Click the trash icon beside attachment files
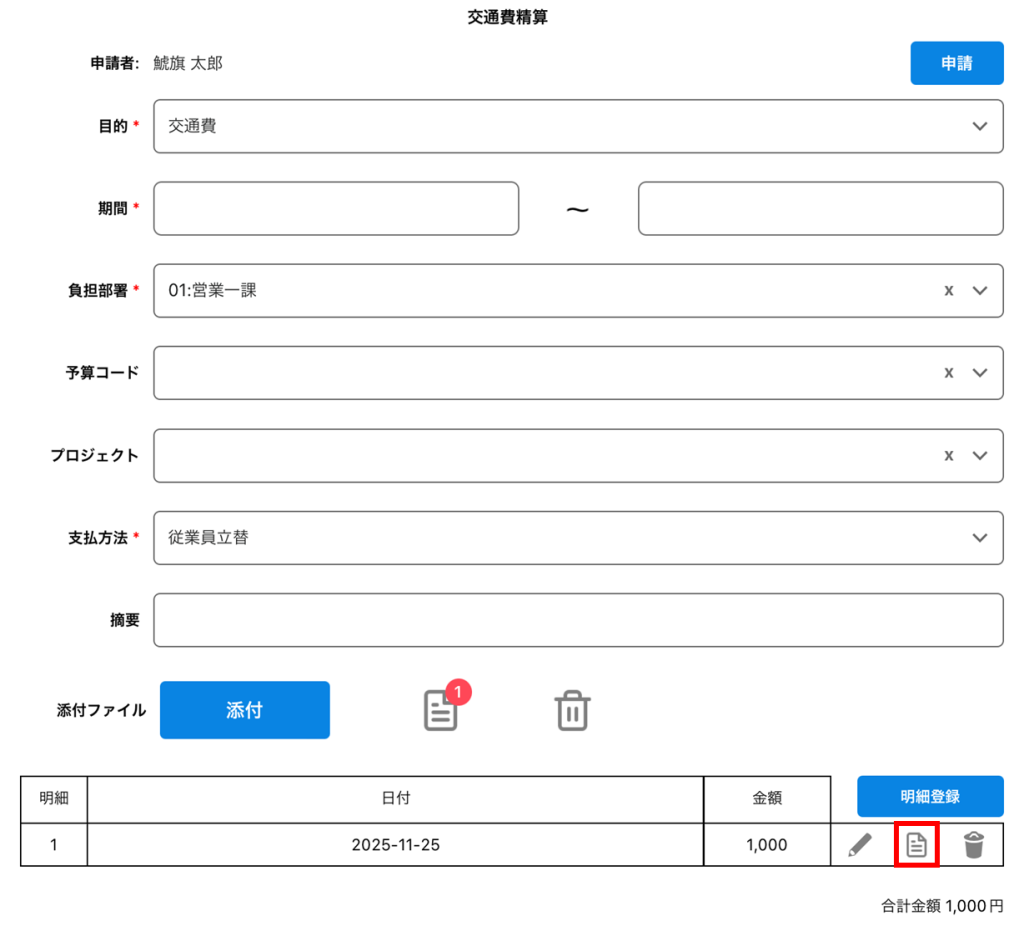This screenshot has width=1024, height=931. click(x=572, y=710)
